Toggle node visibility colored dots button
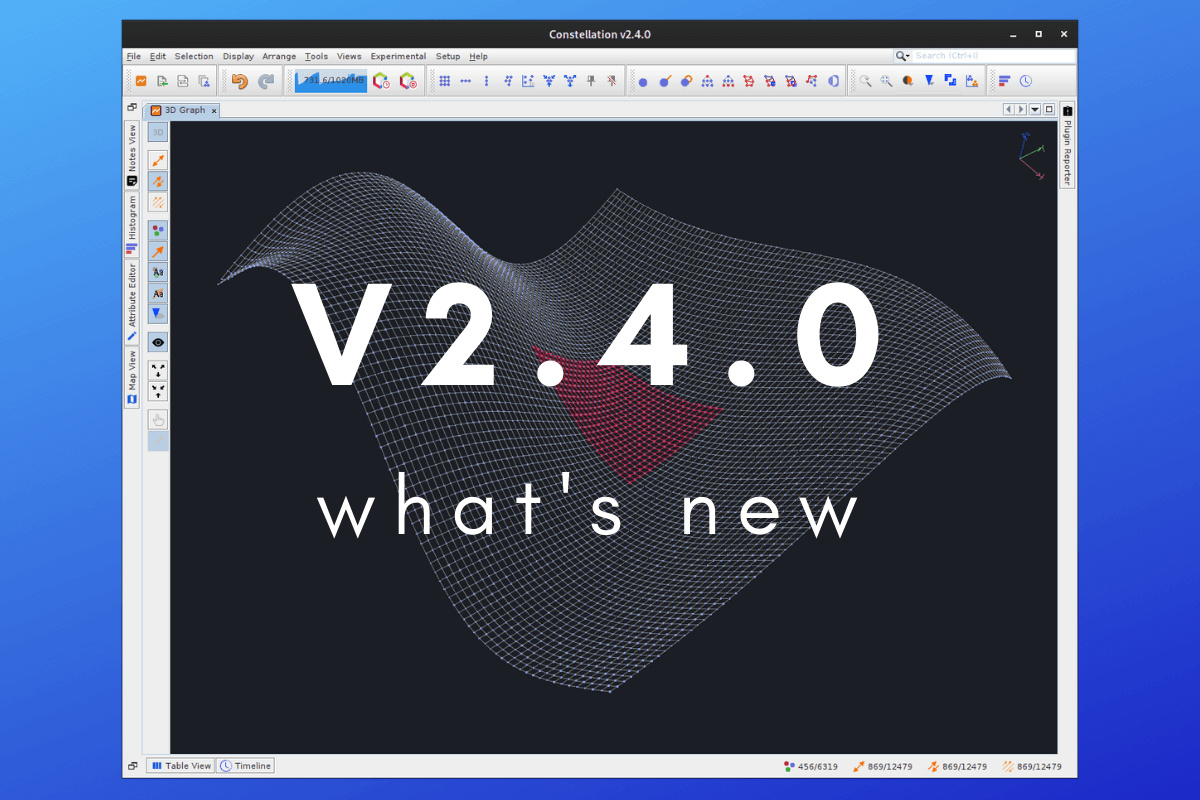The image size is (1200, 800). (x=158, y=230)
